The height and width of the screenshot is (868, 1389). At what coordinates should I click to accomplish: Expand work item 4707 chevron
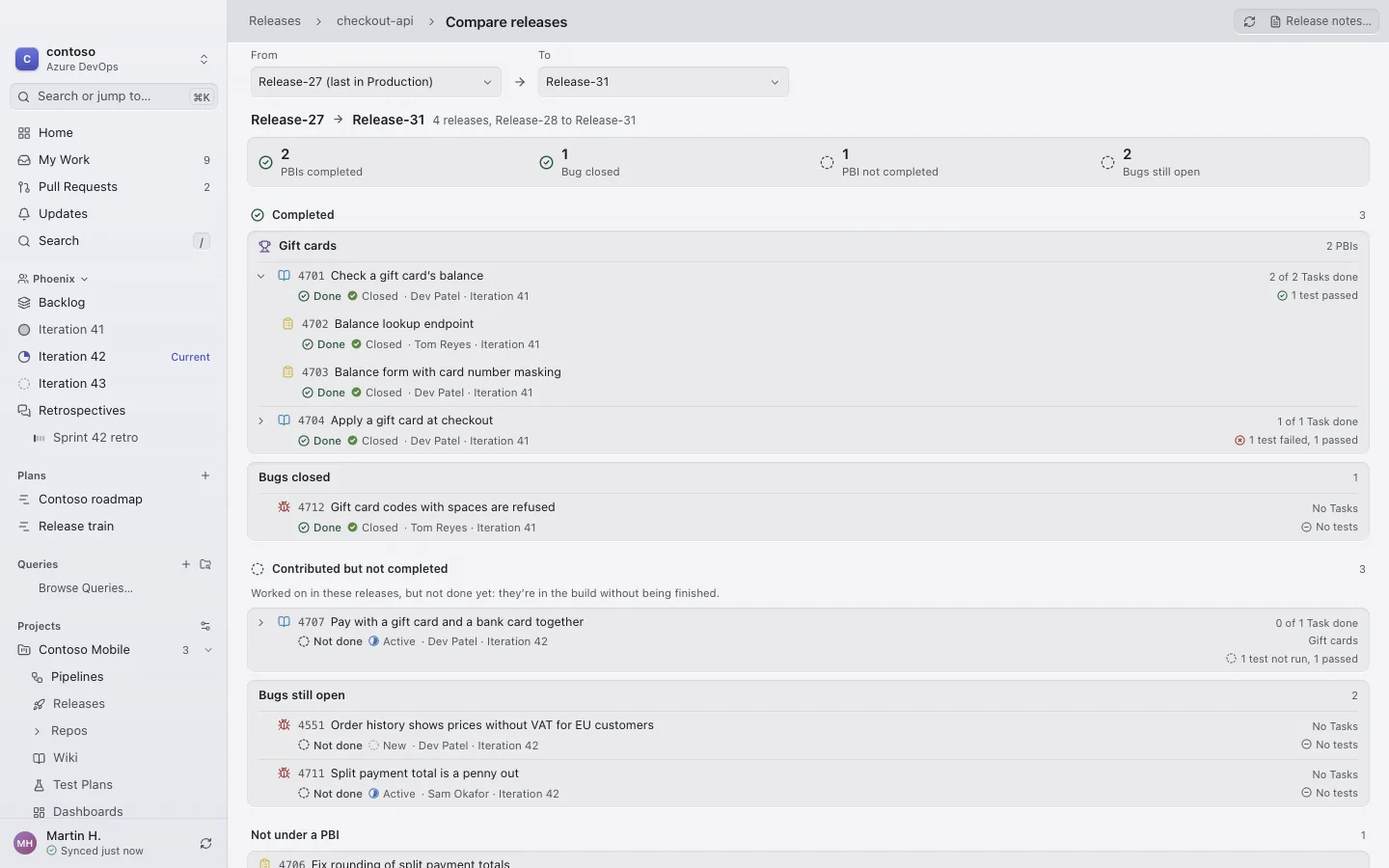tap(260, 622)
